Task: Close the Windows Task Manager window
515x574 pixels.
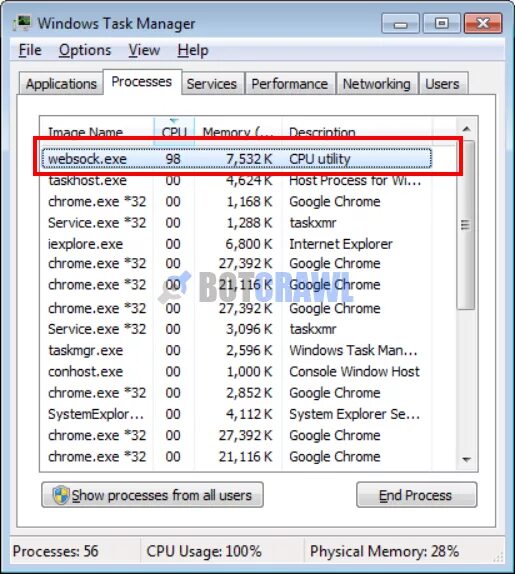Action: coord(483,23)
